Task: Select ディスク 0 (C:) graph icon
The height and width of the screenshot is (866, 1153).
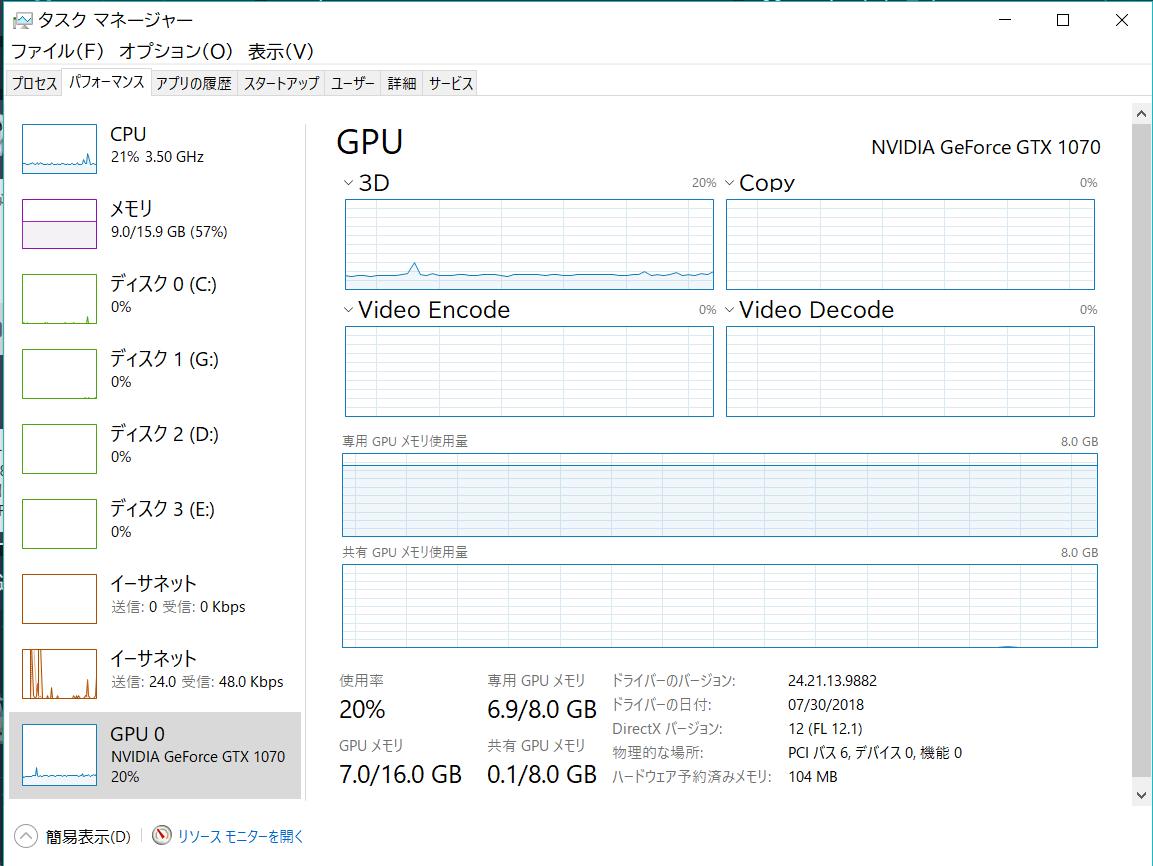Action: click(59, 299)
